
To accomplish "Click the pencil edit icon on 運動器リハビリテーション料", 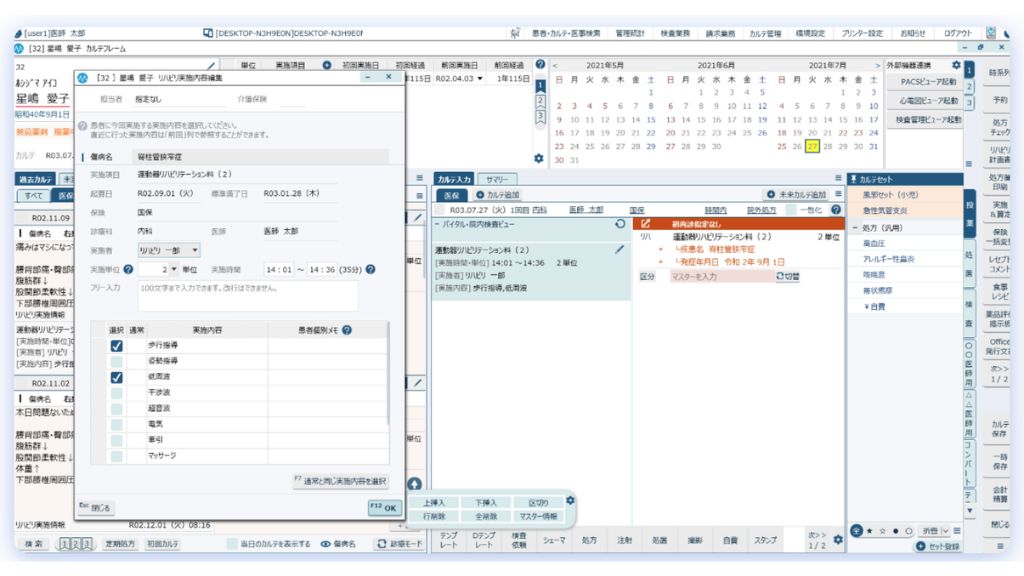I will point(619,249).
